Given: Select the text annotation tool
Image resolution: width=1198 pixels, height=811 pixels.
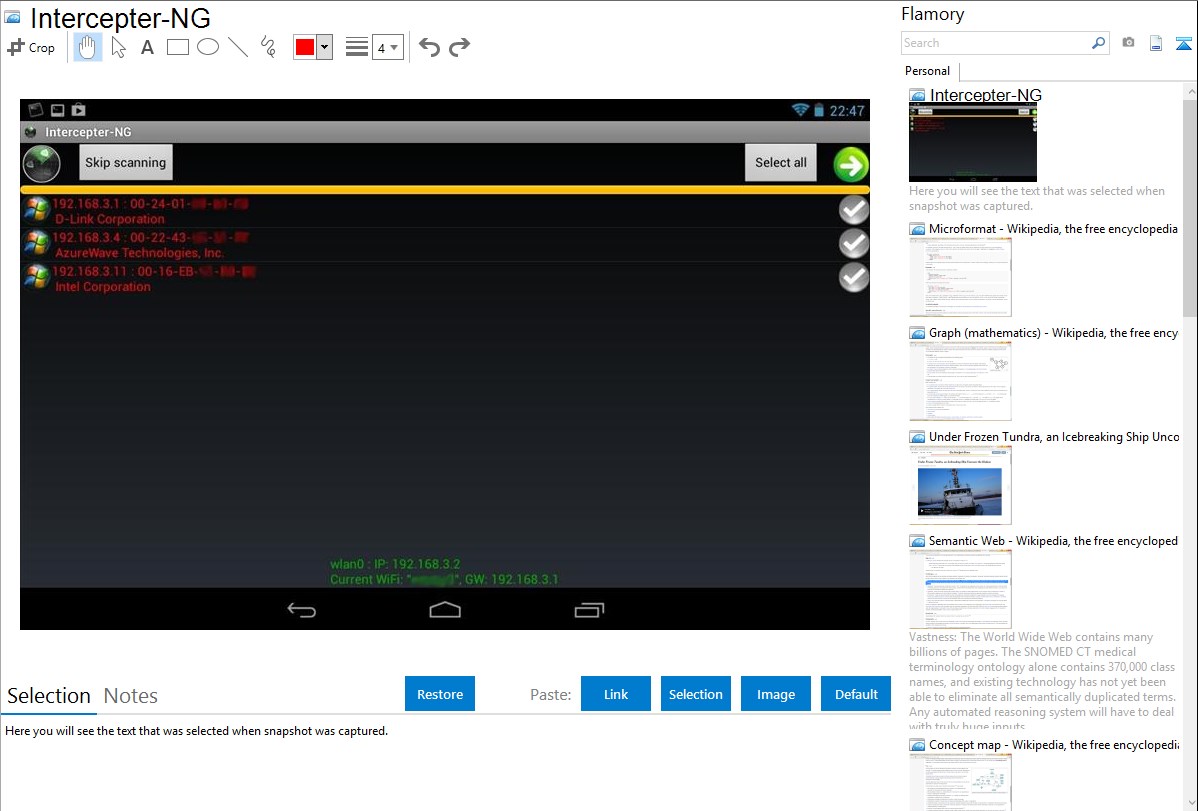Looking at the screenshot, I should point(147,47).
